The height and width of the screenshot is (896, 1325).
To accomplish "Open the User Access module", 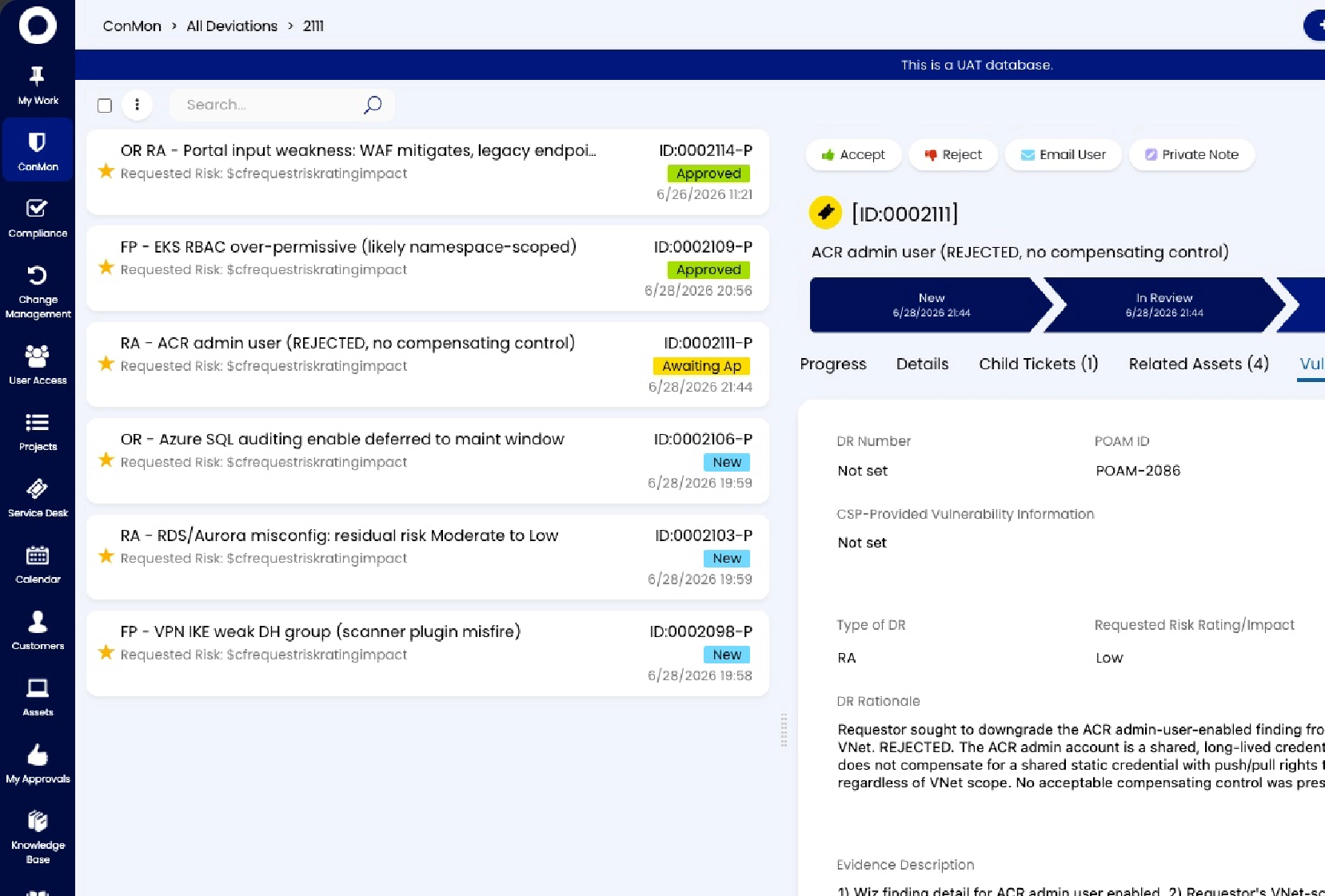I will [x=38, y=364].
